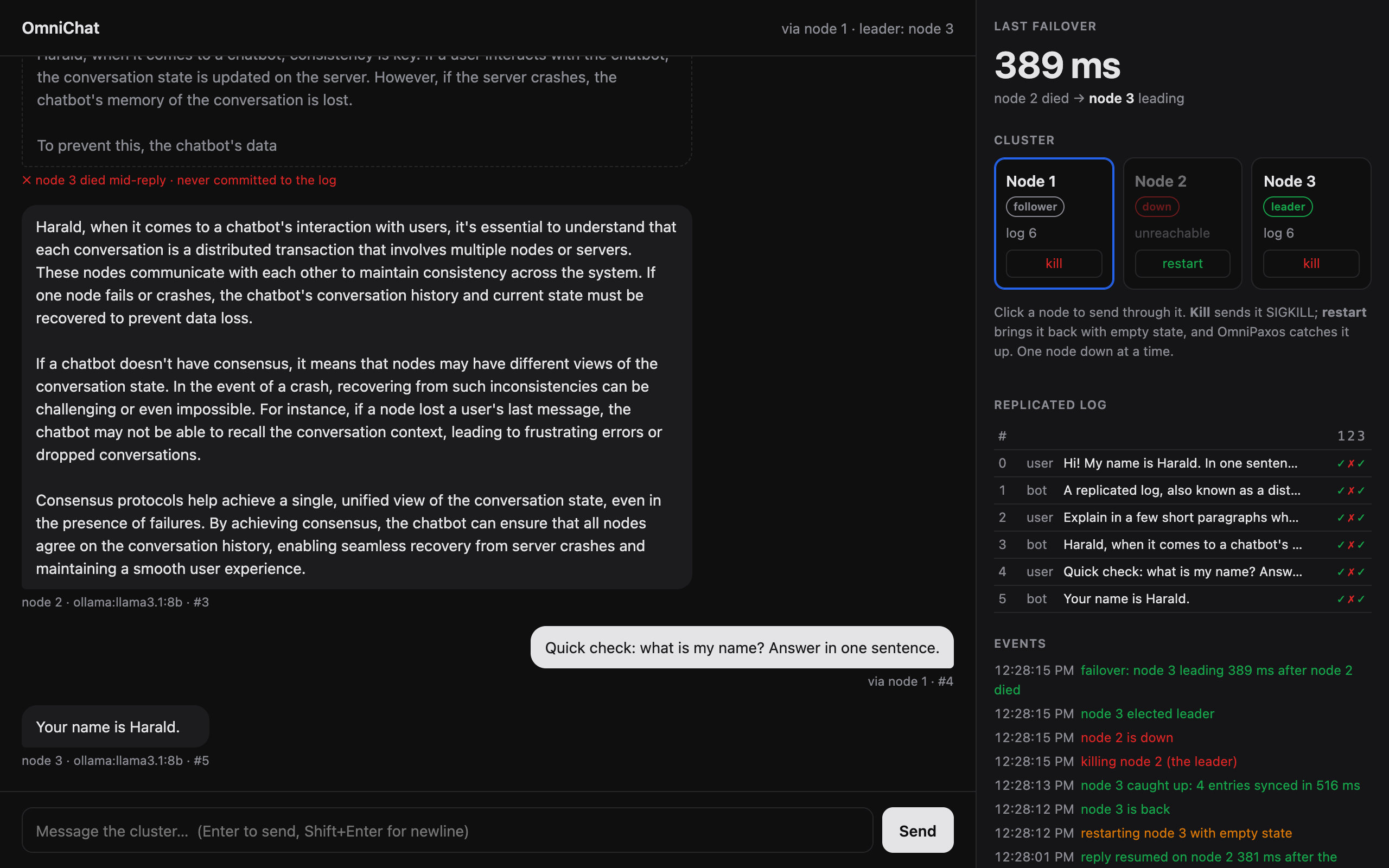Click replication checkmarks for log row 0

pos(1350,463)
